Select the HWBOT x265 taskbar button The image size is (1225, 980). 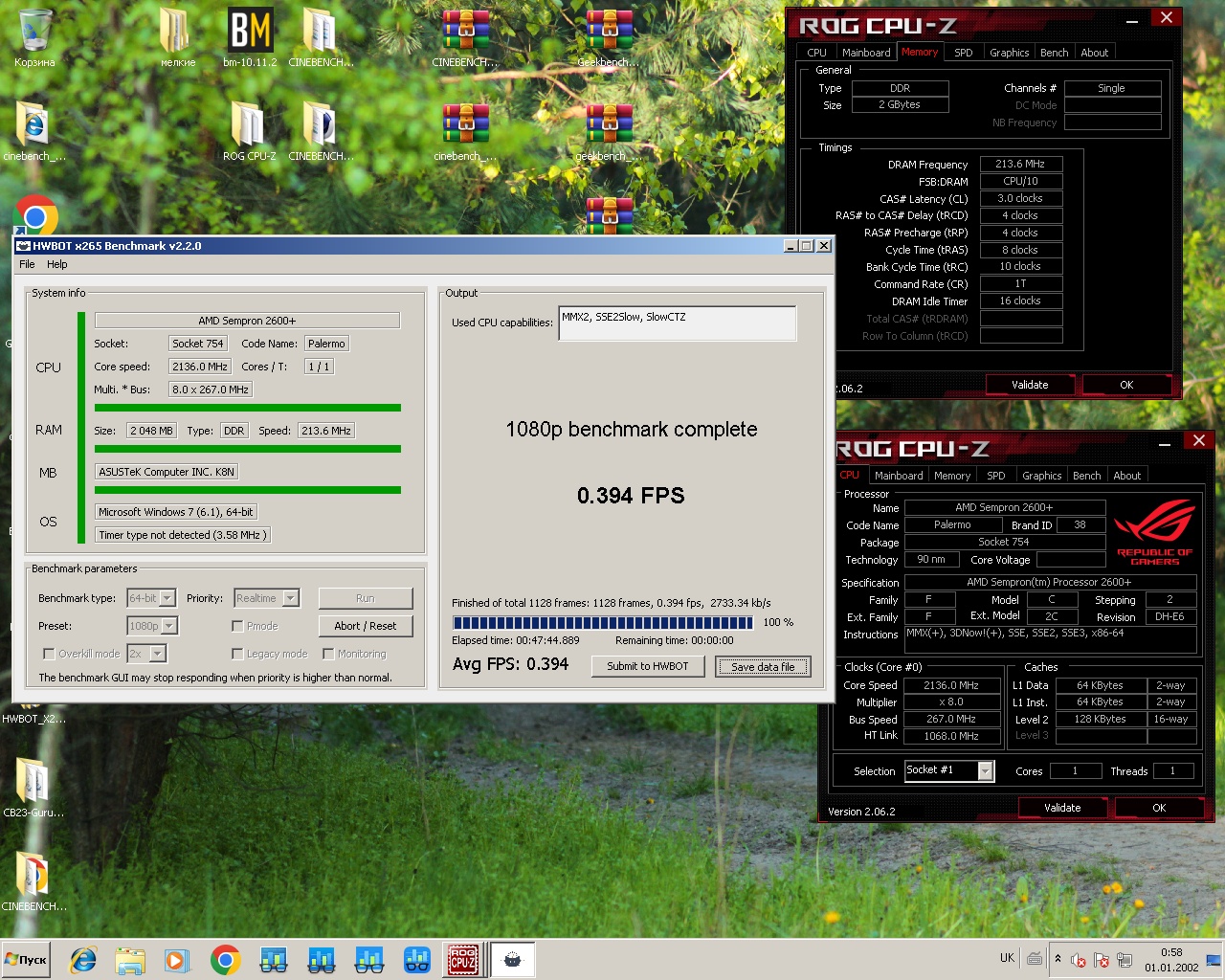[512, 960]
